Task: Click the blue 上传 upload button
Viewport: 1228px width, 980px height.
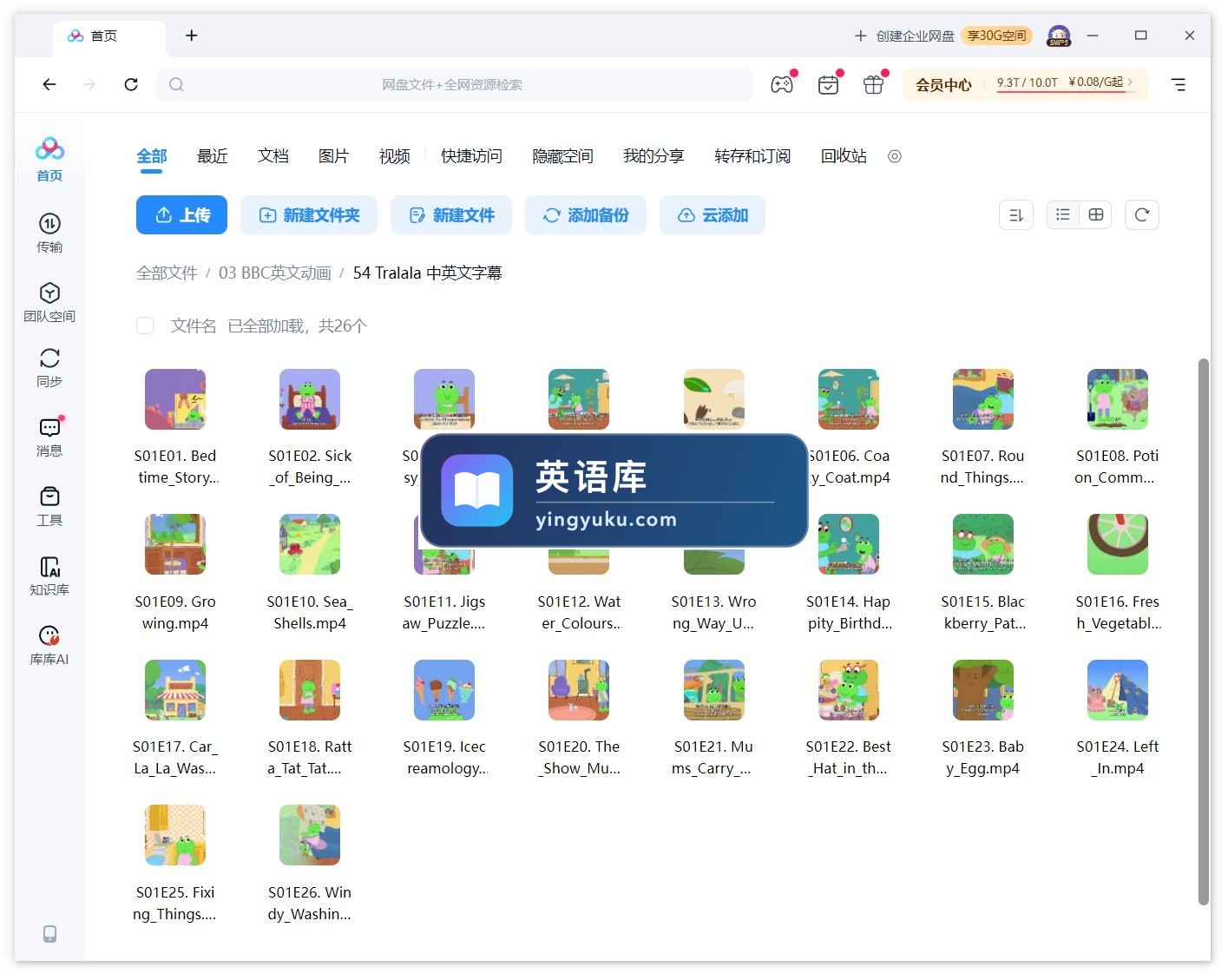Action: (x=181, y=214)
